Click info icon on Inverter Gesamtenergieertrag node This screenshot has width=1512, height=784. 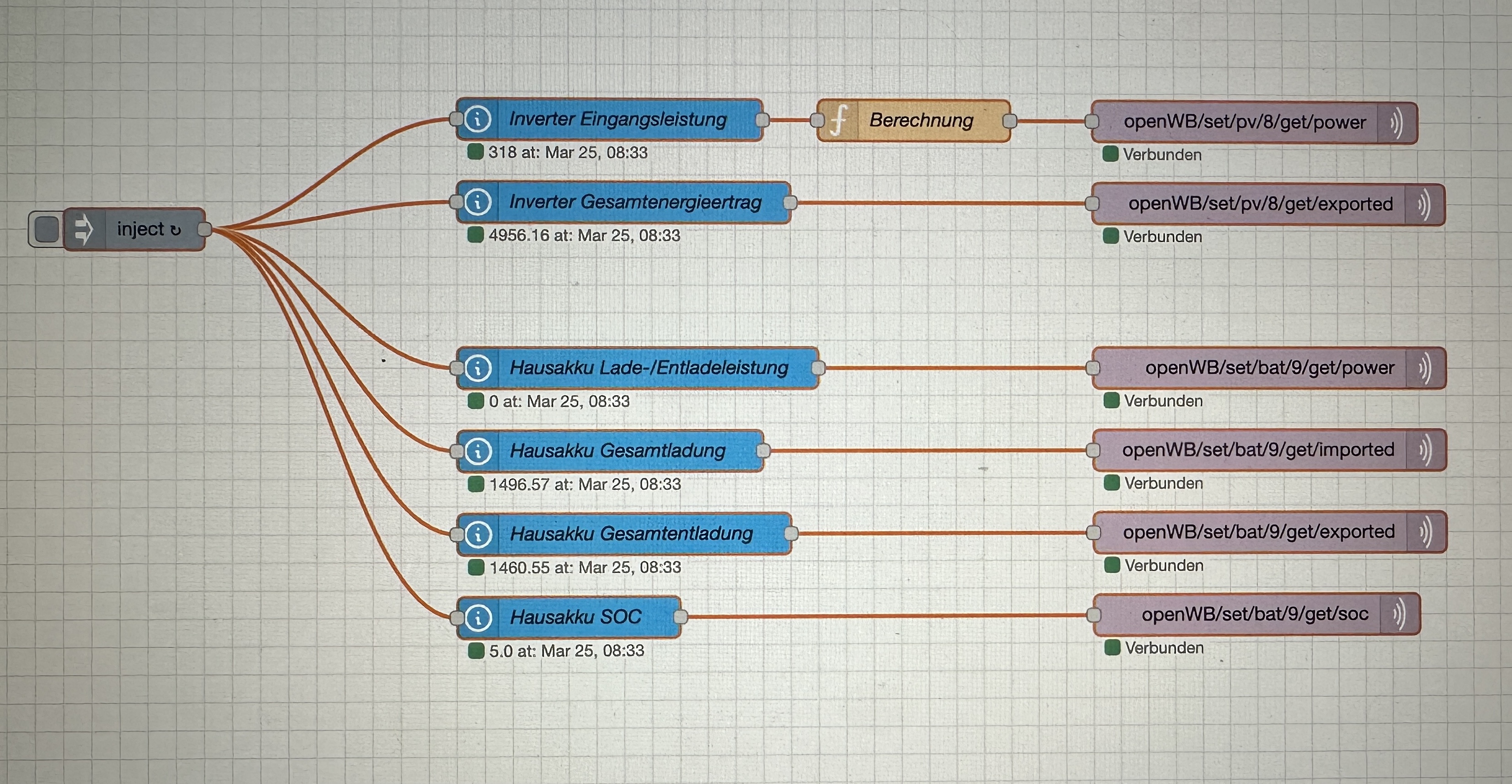pos(478,202)
